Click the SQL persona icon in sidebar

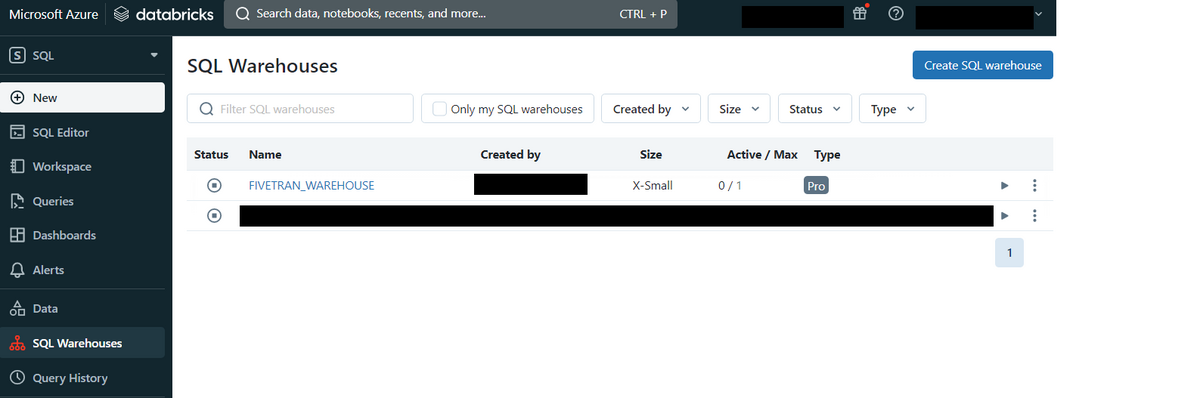pos(17,55)
